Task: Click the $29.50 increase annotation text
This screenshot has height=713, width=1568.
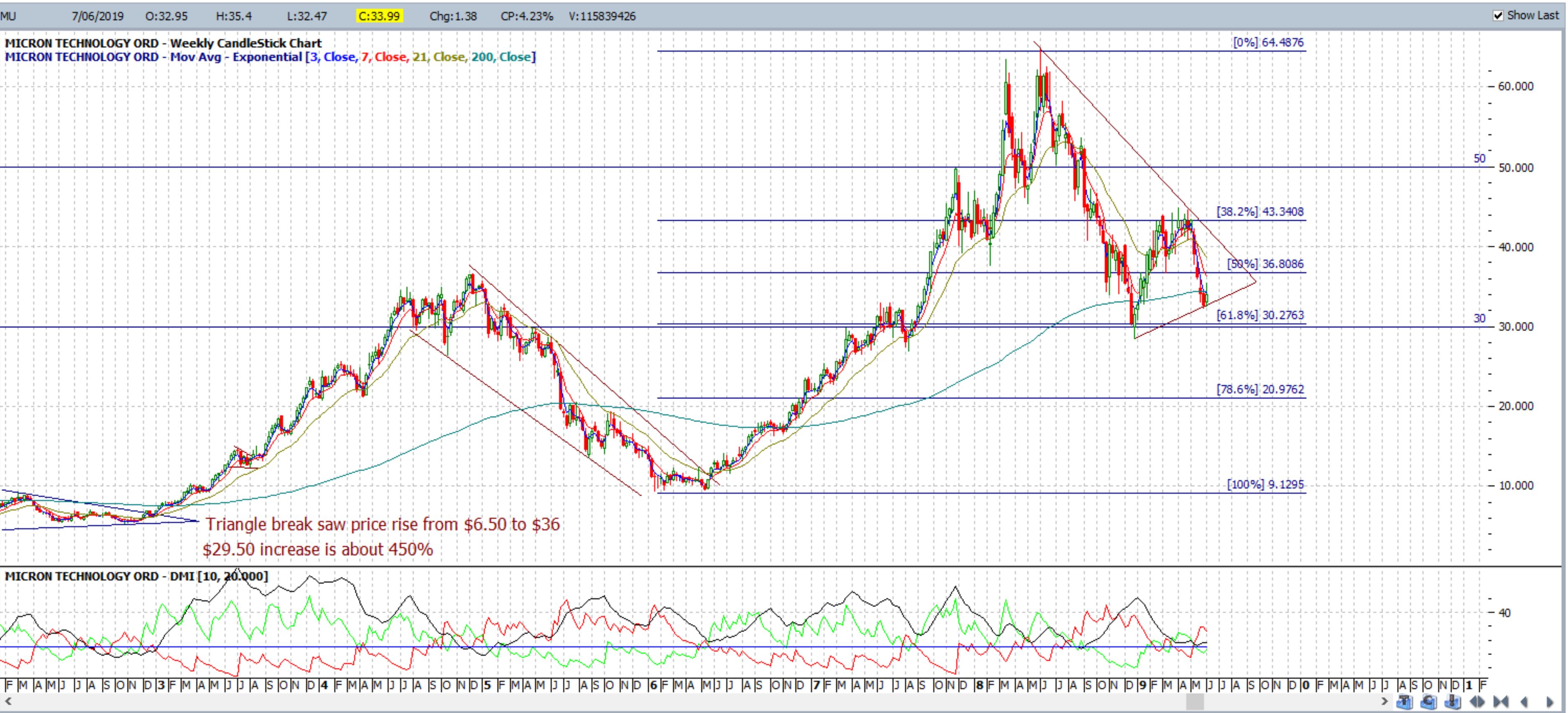Action: (318, 549)
